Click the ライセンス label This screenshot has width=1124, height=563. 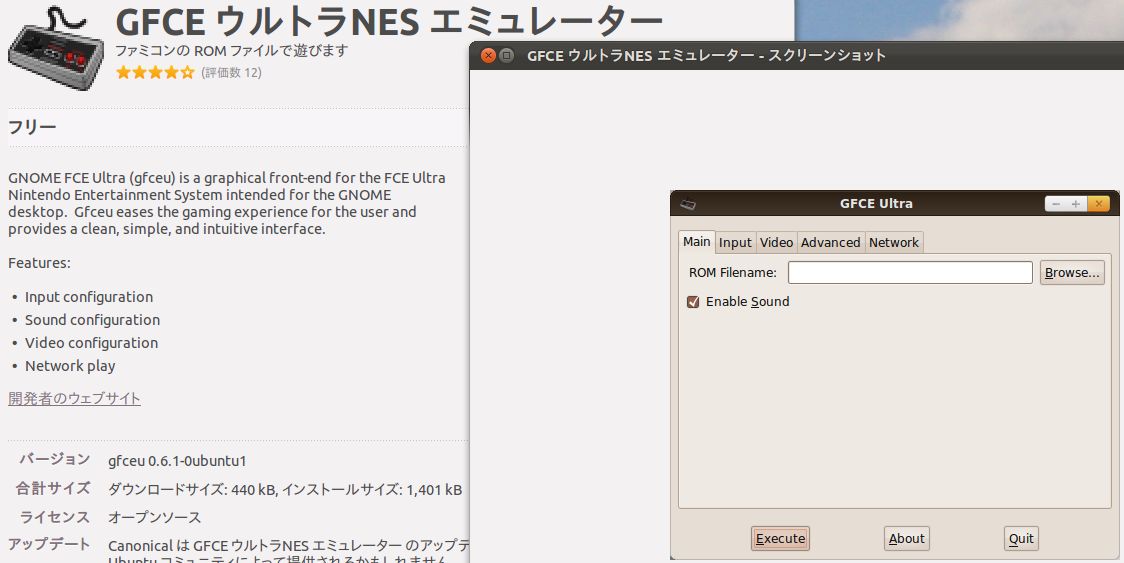pos(54,517)
